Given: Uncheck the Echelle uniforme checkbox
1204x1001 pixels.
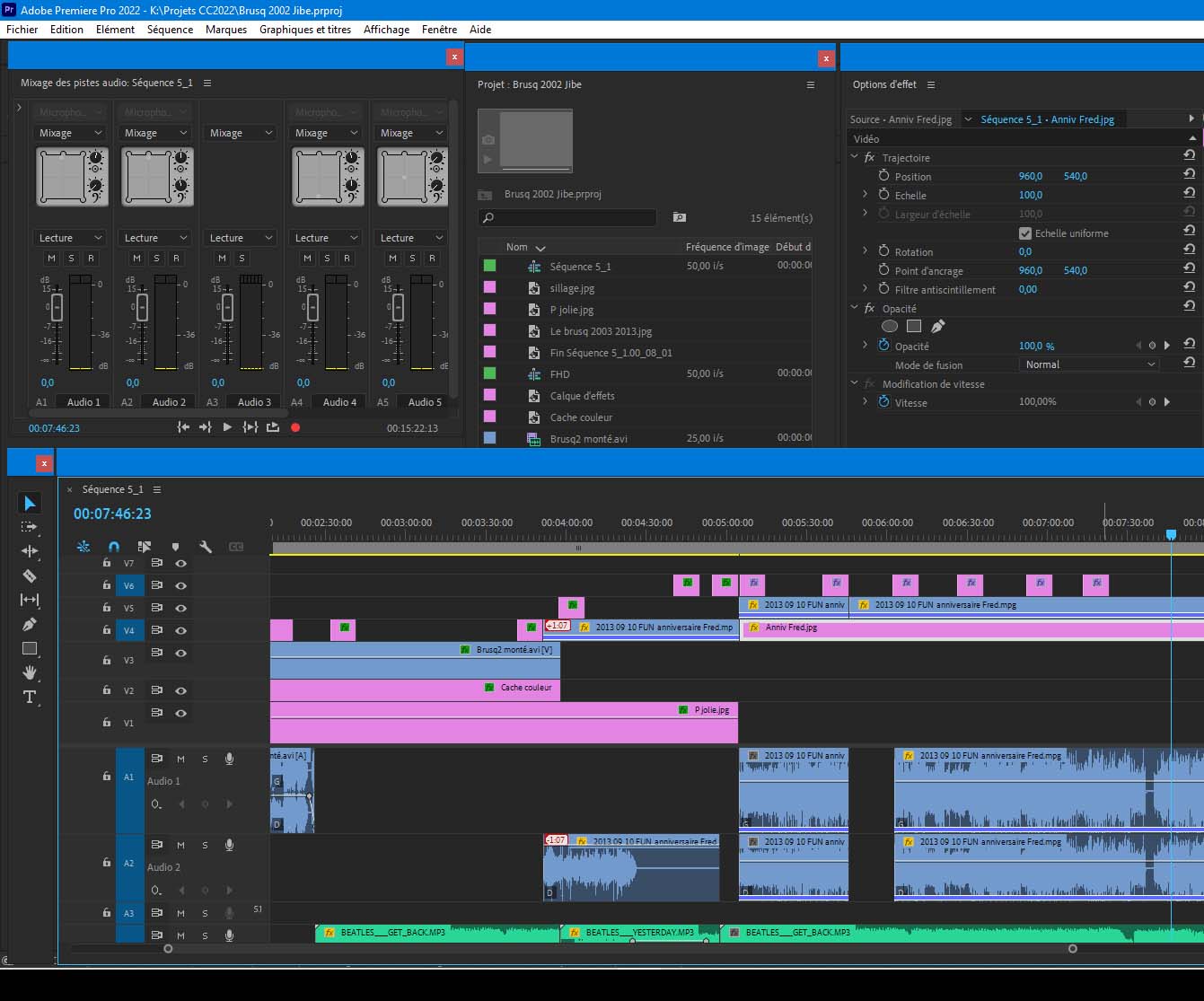Looking at the screenshot, I should point(1025,233).
